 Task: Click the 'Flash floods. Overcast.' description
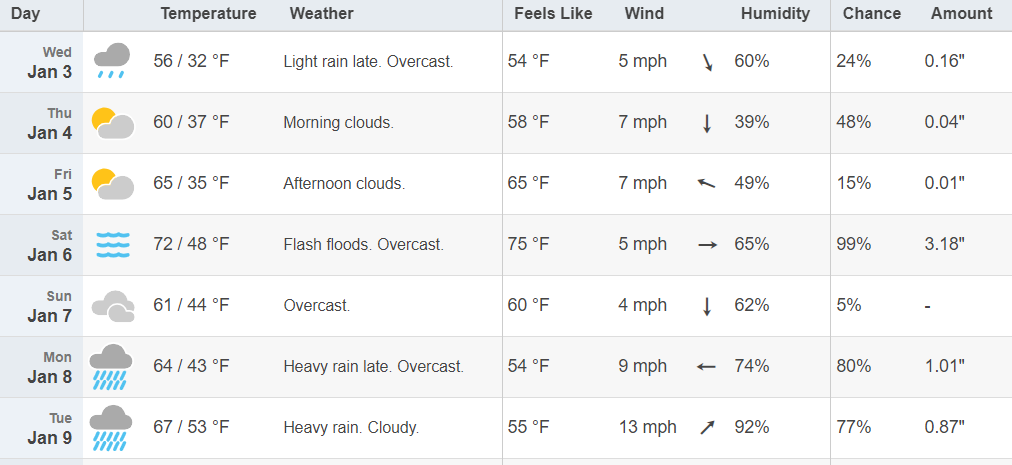[x=363, y=245]
